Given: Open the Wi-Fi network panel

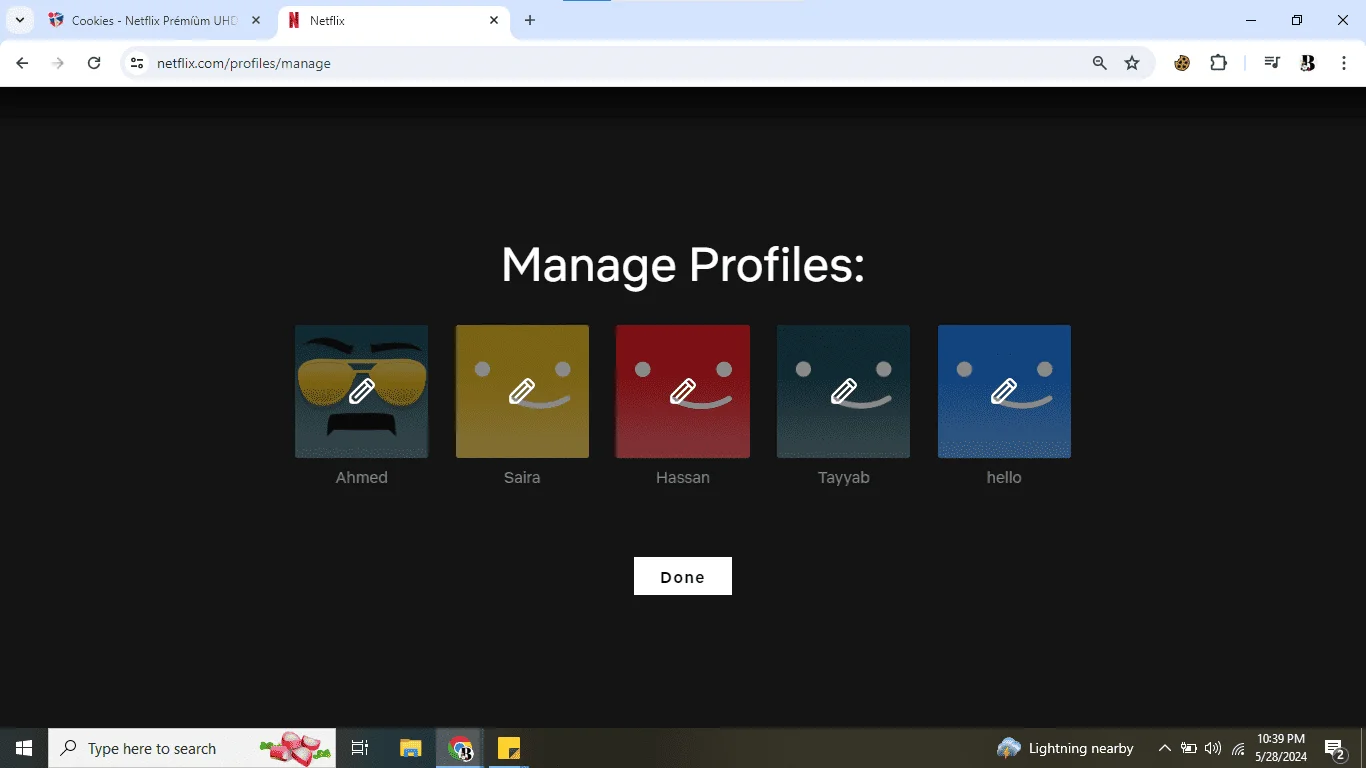Looking at the screenshot, I should 1238,748.
